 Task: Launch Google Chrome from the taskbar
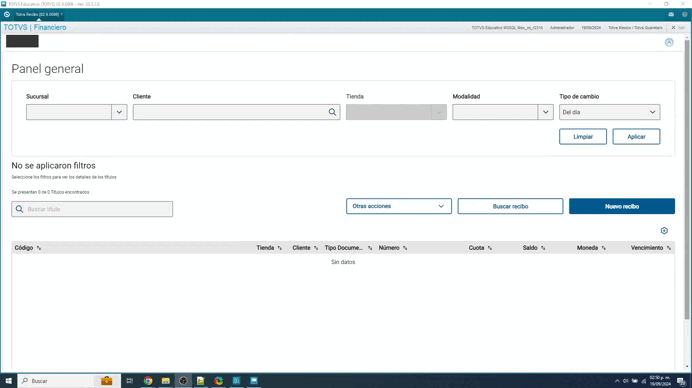click(x=148, y=380)
